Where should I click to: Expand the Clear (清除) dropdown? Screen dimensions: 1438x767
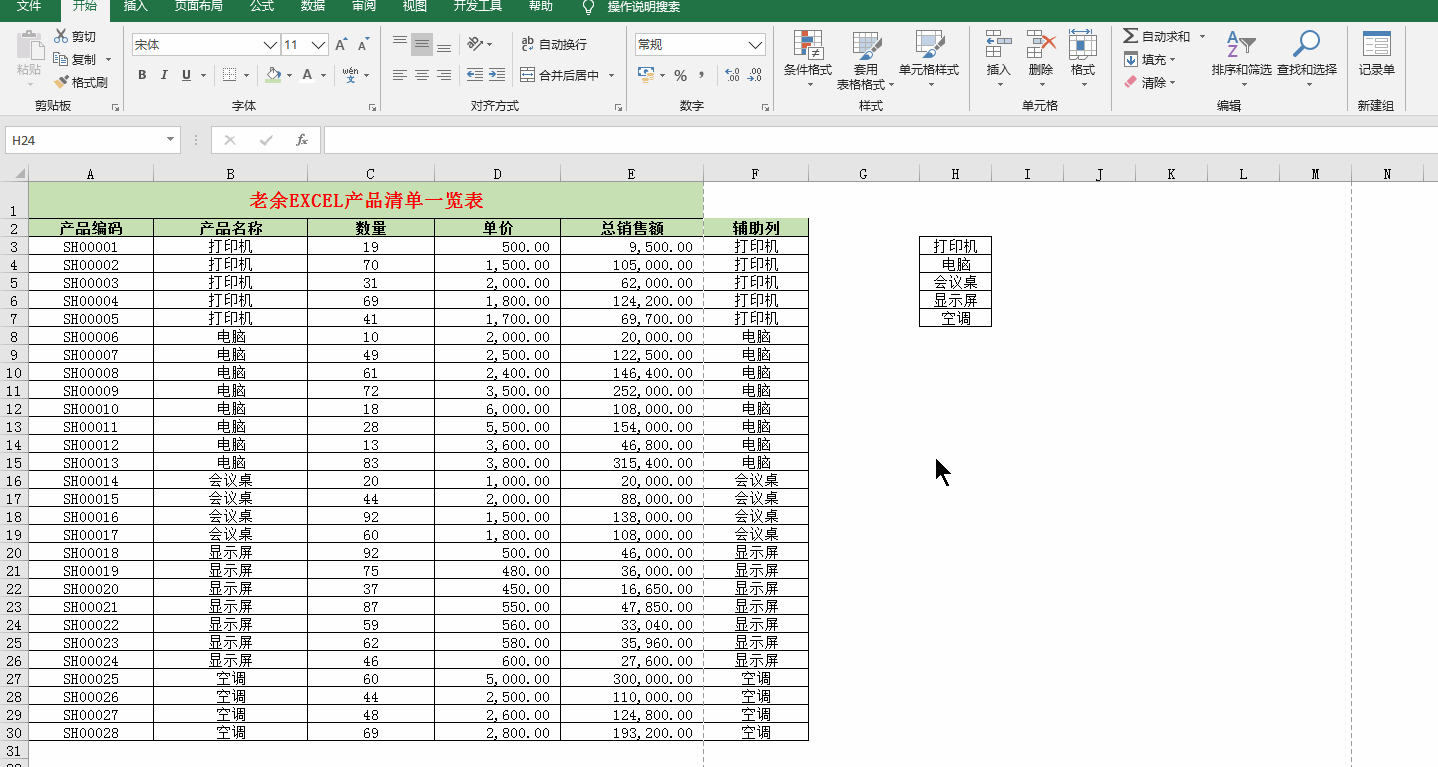(x=1173, y=82)
